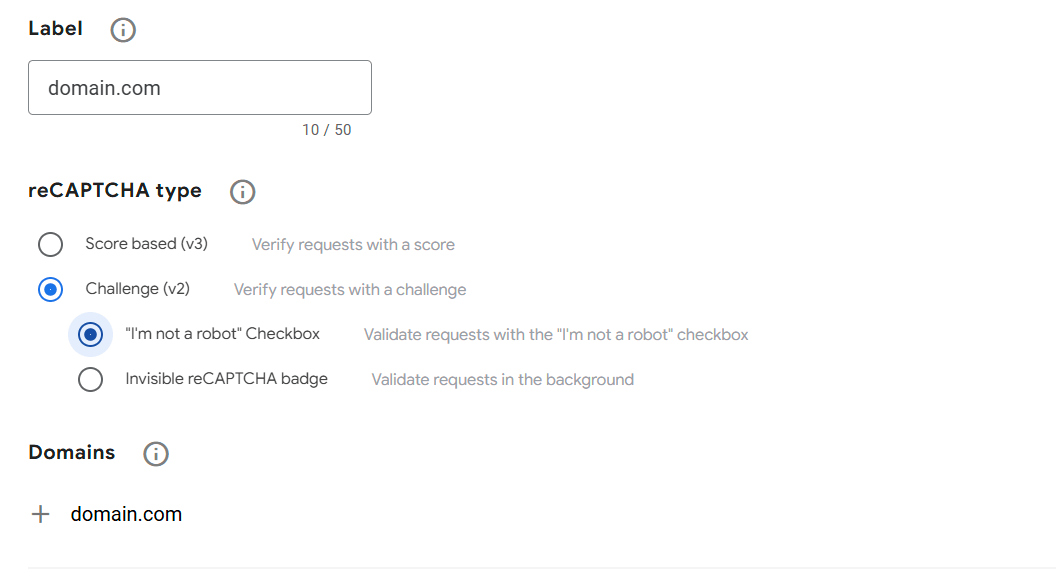This screenshot has height=573, width=1056.
Task: Click the info icon next to Domains
Action: click(156, 454)
